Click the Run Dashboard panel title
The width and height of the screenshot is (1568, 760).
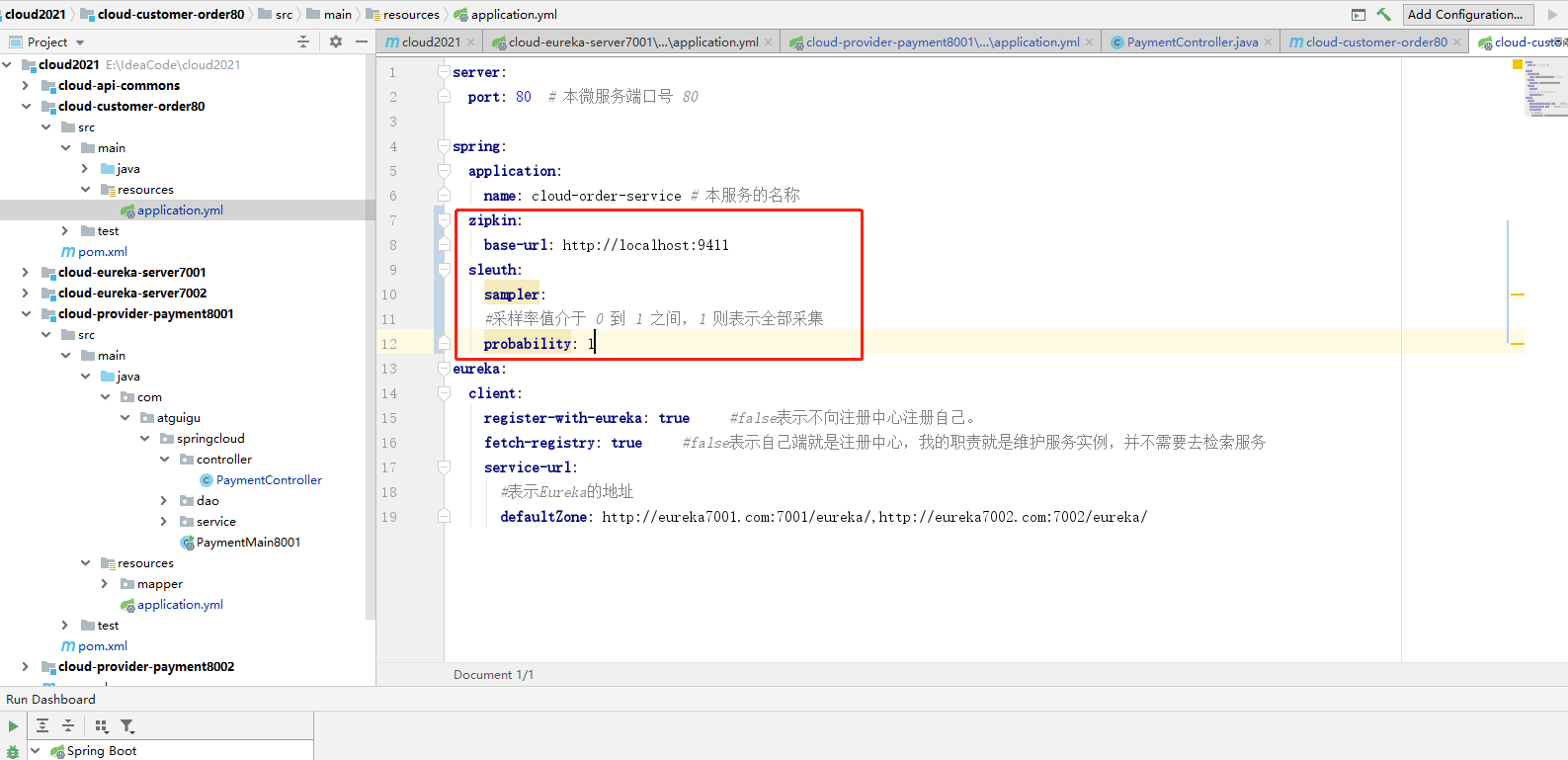(x=50, y=699)
